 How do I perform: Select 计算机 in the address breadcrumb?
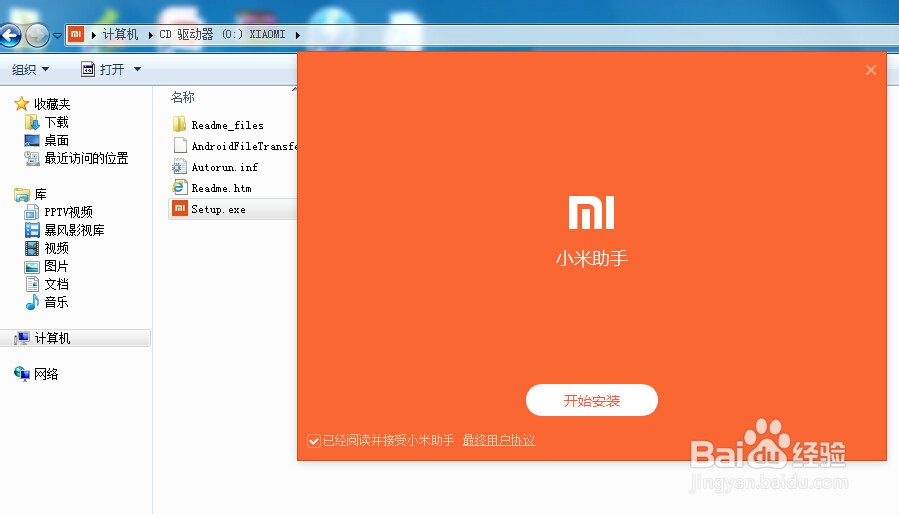pos(120,34)
